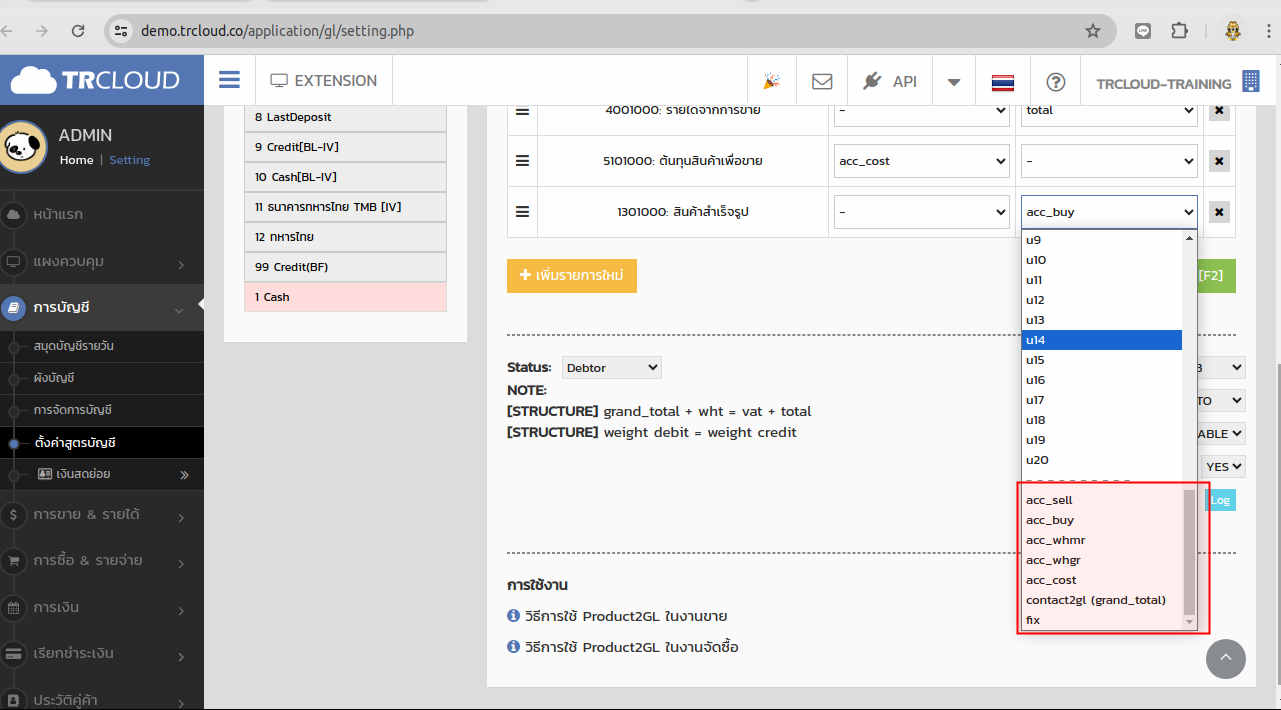Open the help question mark icon
Screen dimensions: 1281x710
[1056, 82]
